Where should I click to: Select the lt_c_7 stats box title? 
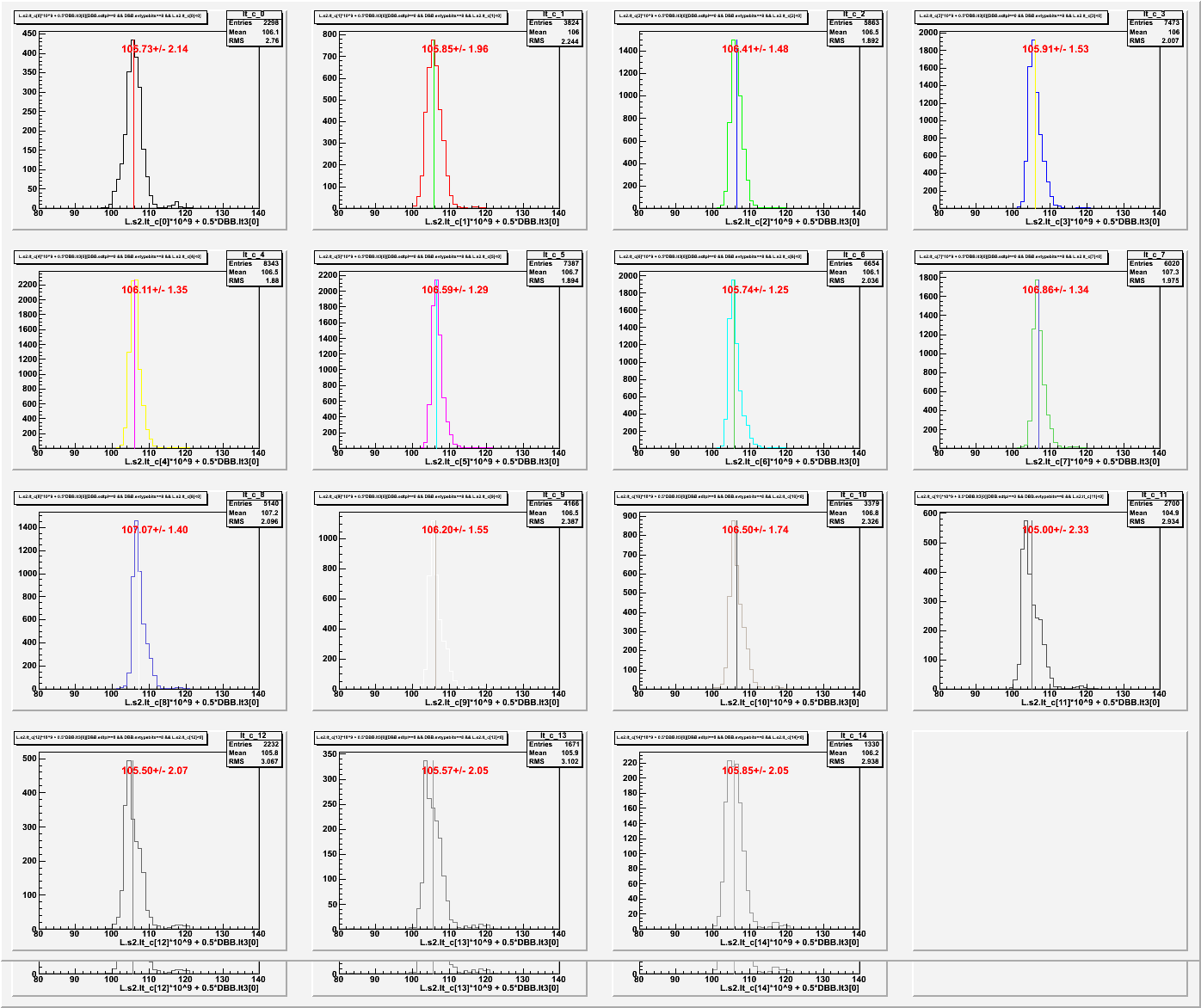point(1155,255)
